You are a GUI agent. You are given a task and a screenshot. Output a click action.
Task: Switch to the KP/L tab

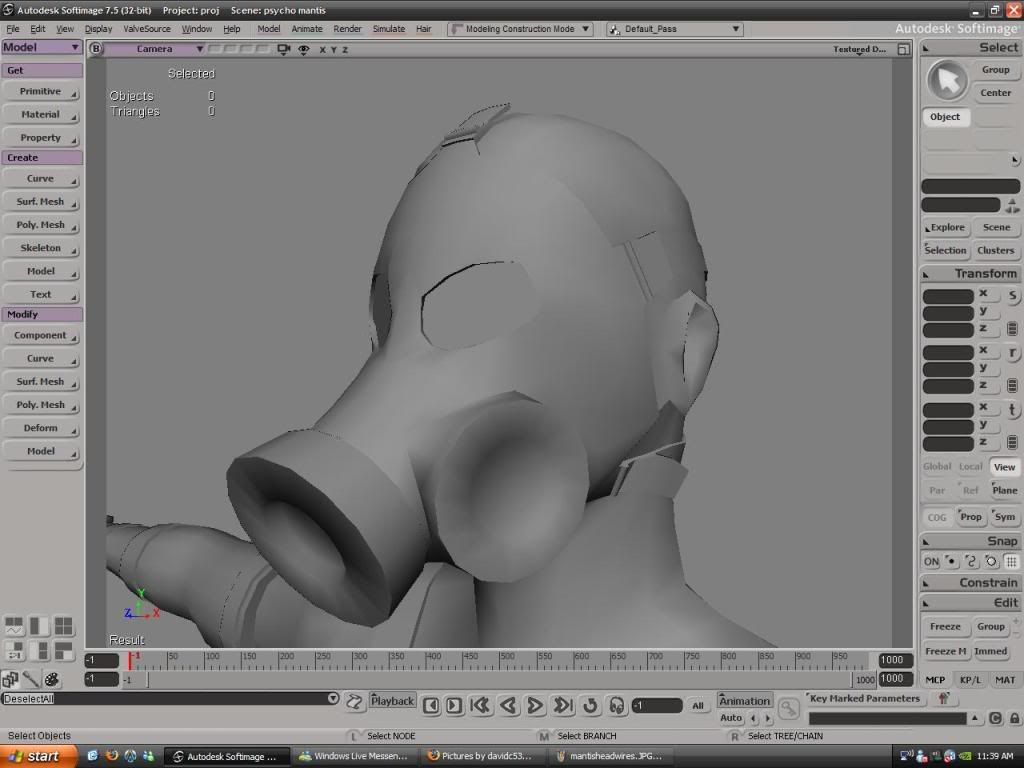(x=969, y=680)
